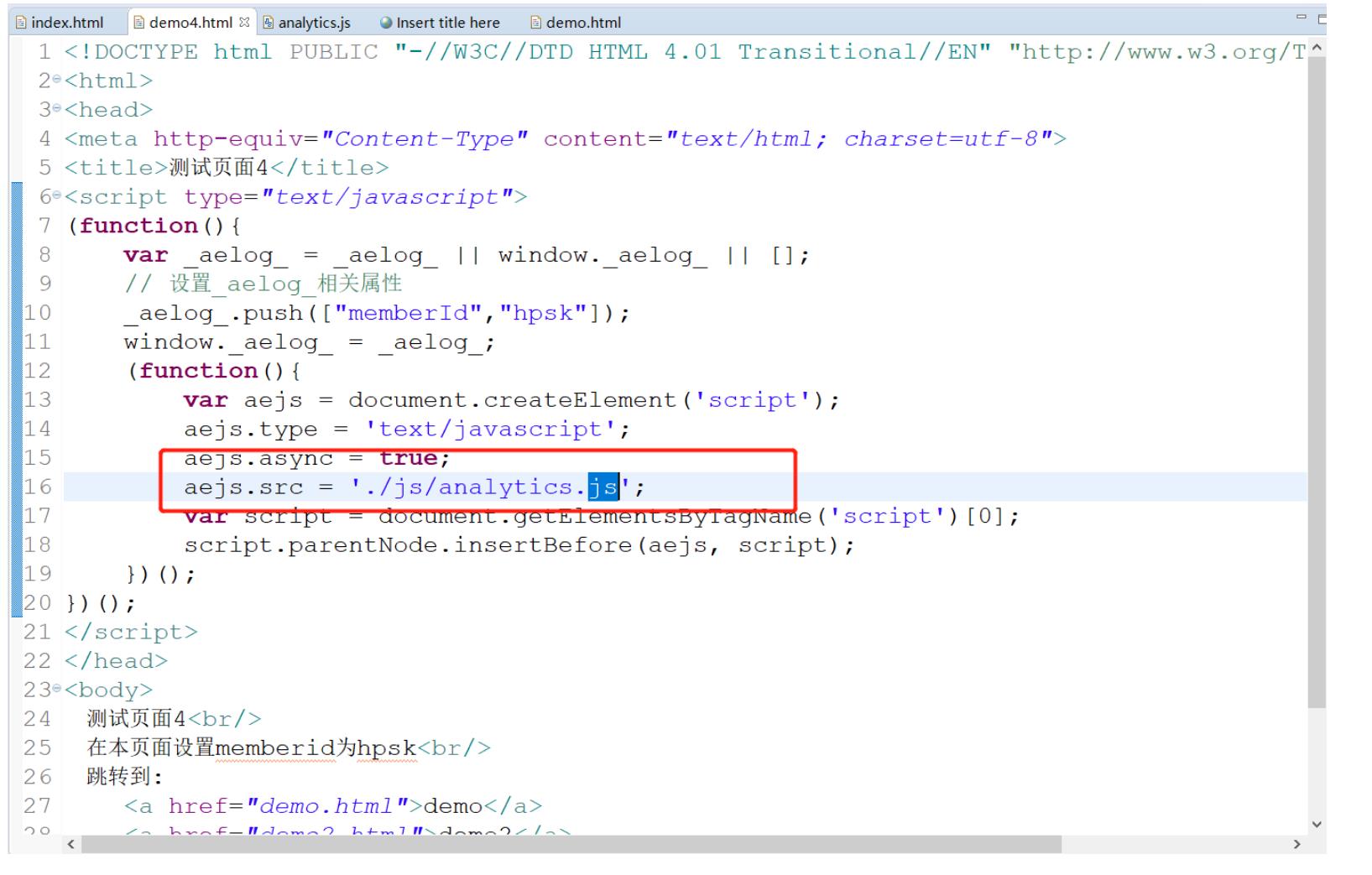The height and width of the screenshot is (875, 1372).
Task: Click the horizontal scrollbar left arrow
Action: (71, 844)
